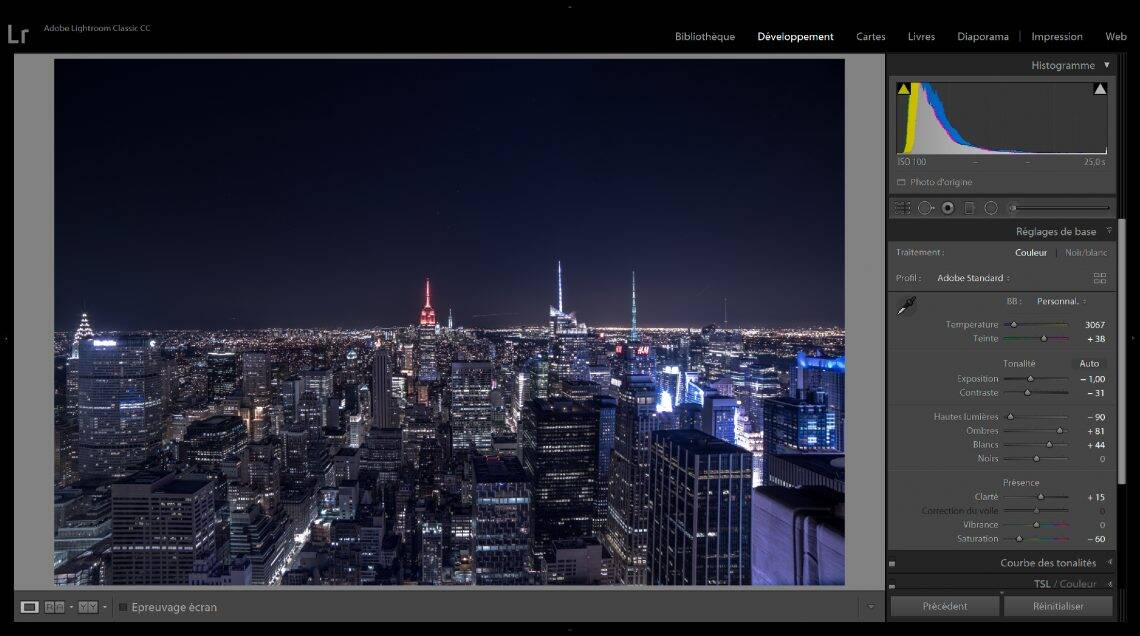Open the Développement module
The height and width of the screenshot is (636, 1140).
(x=795, y=36)
